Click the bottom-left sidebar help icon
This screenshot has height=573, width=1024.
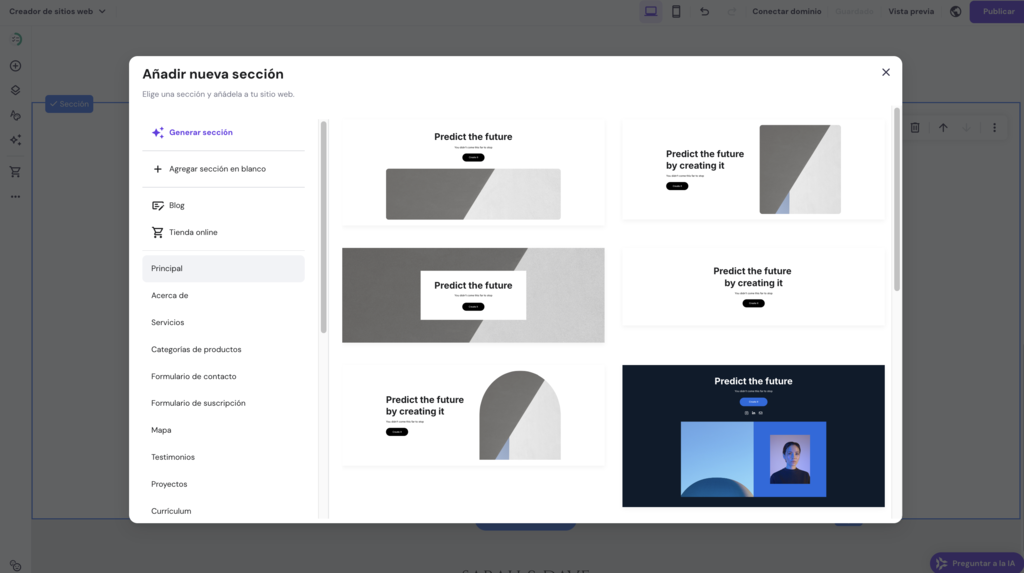click(16, 566)
